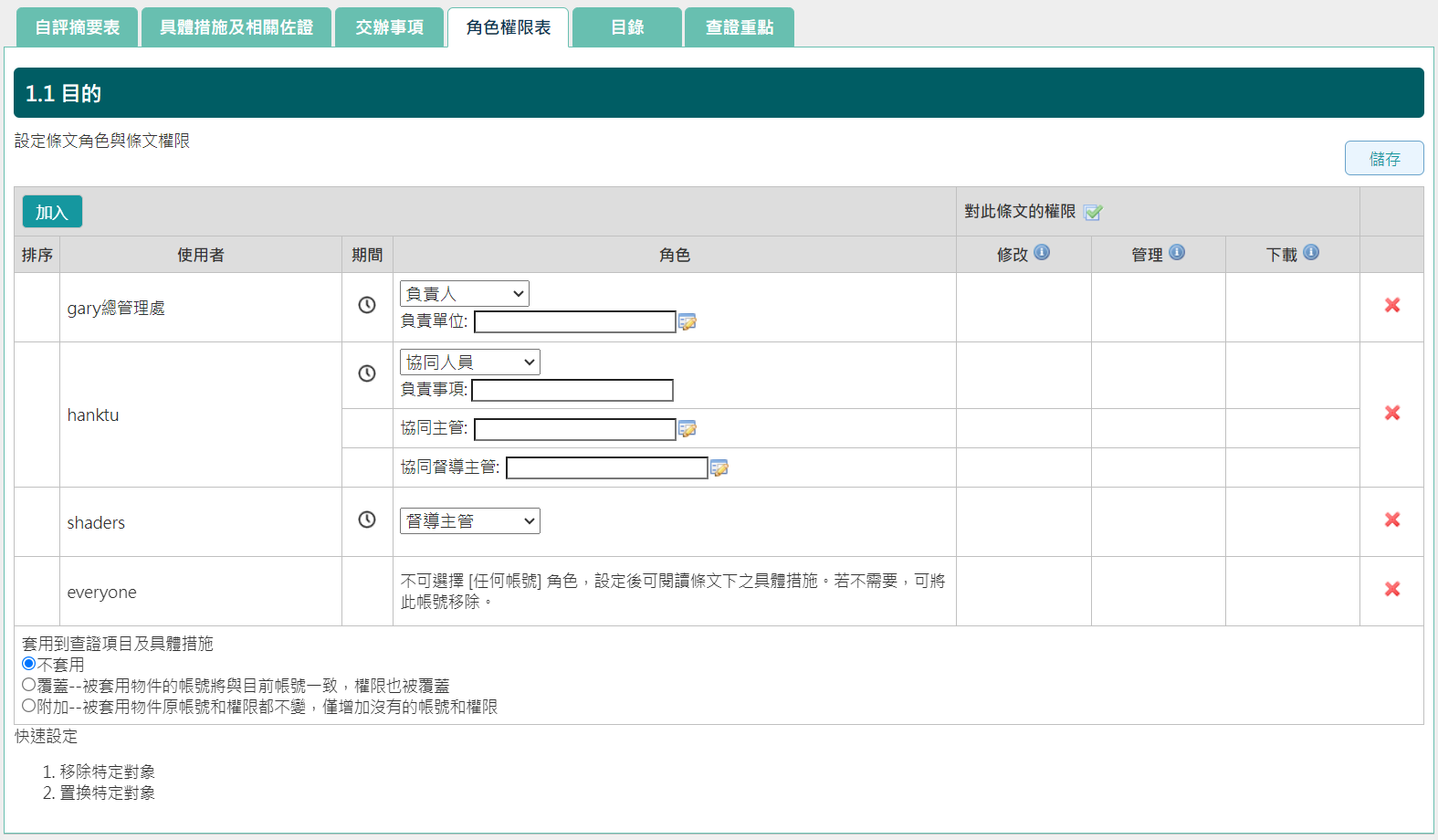
Task: Choose the 附加 radio option
Action: pyautogui.click(x=29, y=706)
